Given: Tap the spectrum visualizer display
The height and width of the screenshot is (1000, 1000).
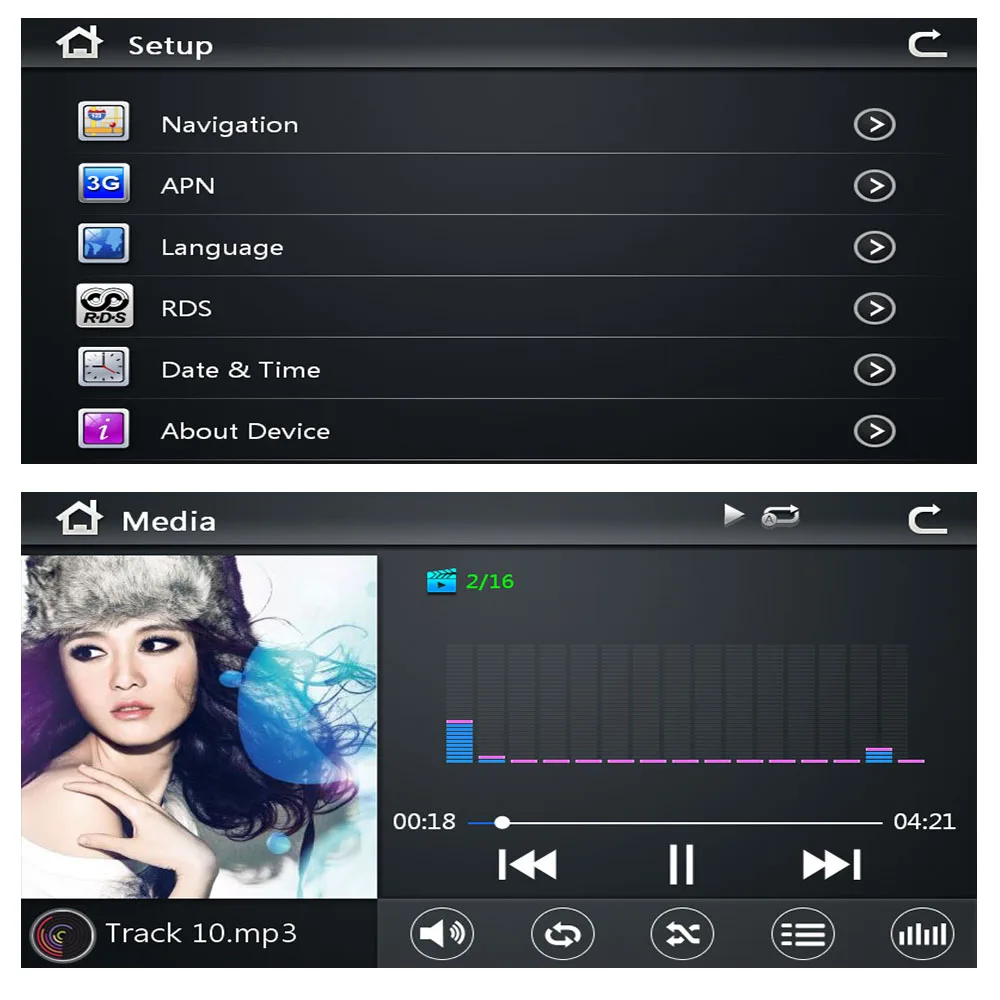Looking at the screenshot, I should tap(685, 703).
